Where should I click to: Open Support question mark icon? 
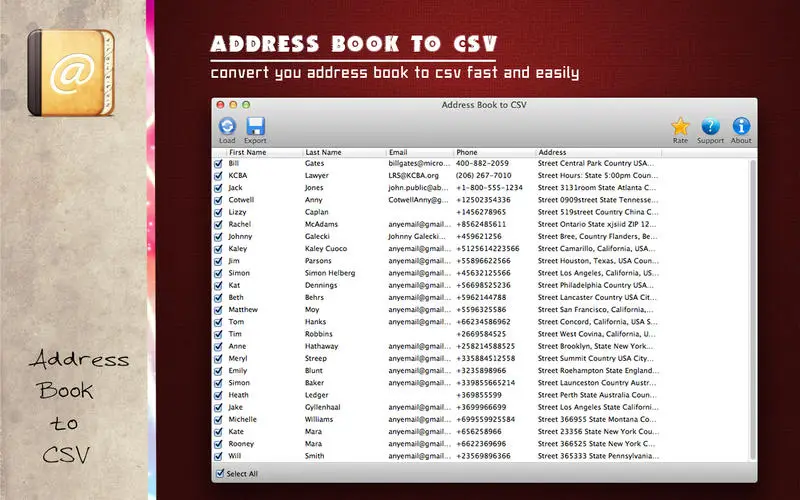pos(710,126)
